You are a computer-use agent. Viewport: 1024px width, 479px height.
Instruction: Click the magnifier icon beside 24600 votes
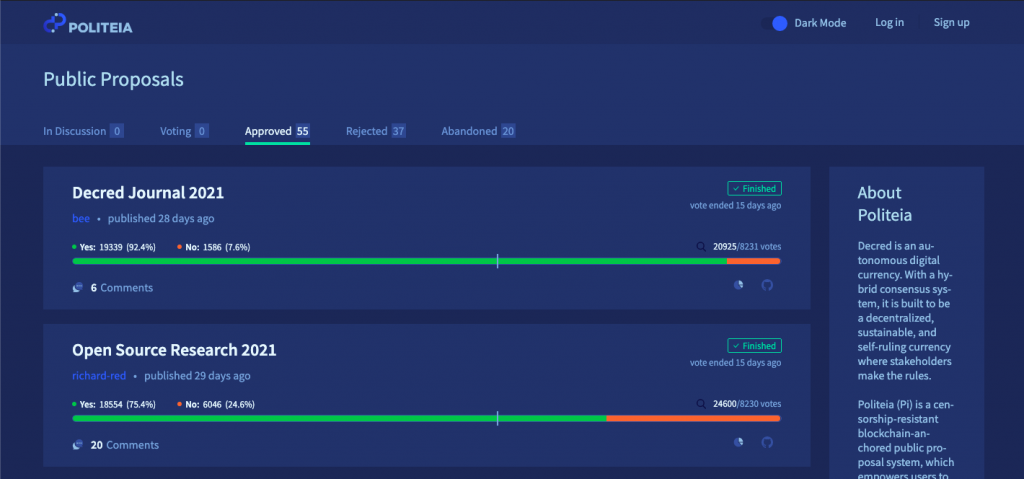click(701, 405)
